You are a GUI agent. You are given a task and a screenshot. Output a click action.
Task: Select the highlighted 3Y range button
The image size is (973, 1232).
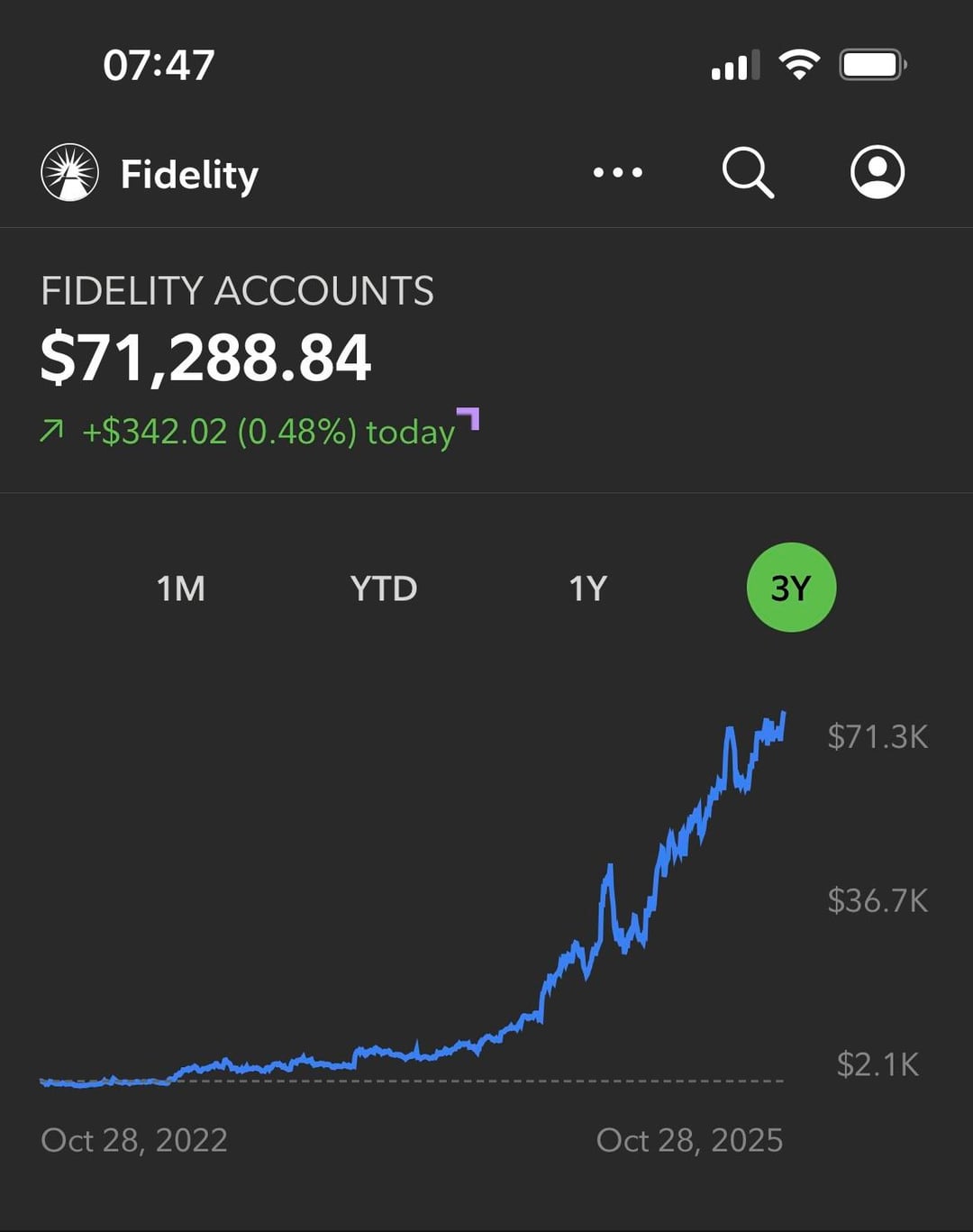pyautogui.click(x=791, y=588)
